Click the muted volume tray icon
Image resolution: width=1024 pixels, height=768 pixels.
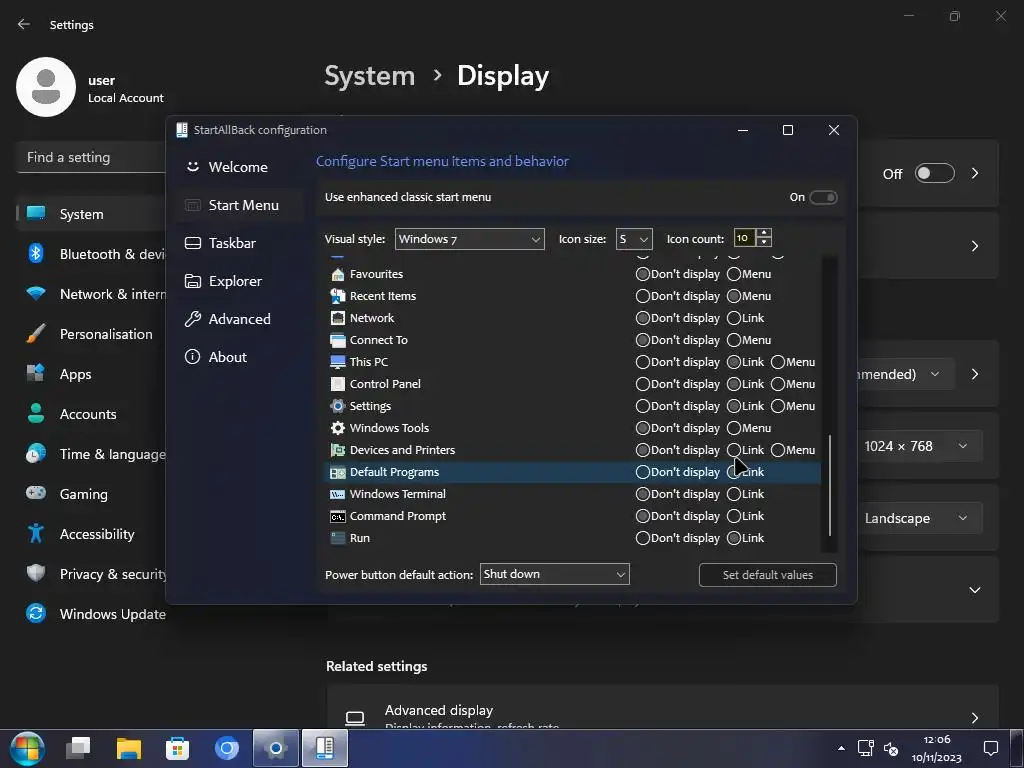(x=891, y=748)
